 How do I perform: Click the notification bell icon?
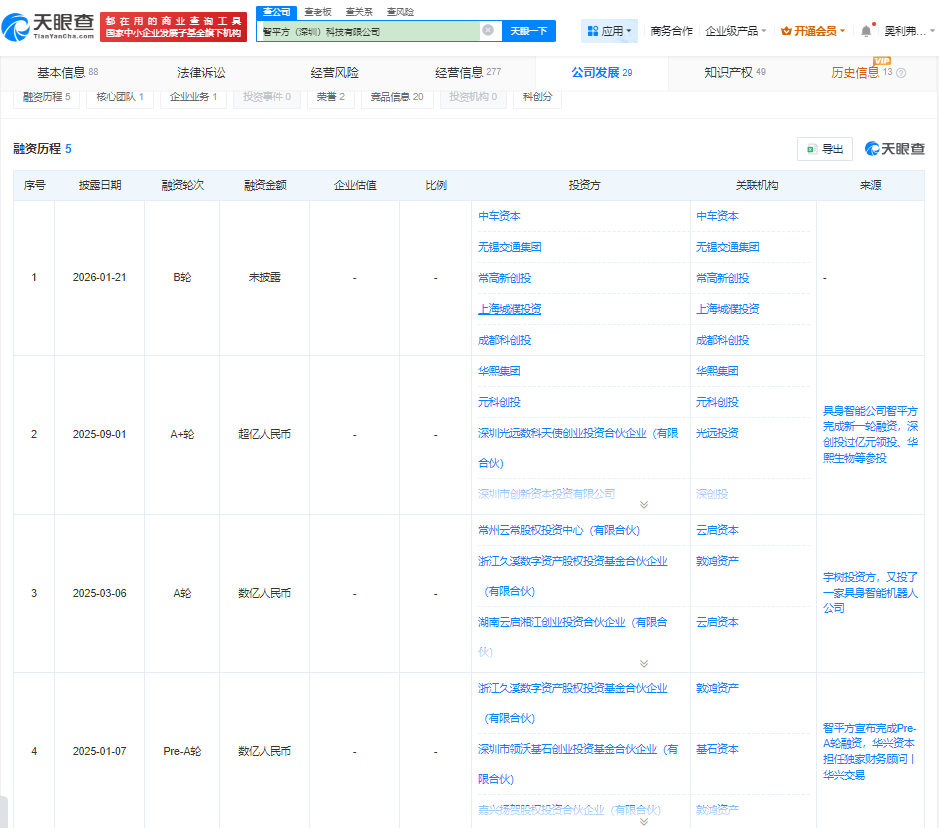point(866,30)
